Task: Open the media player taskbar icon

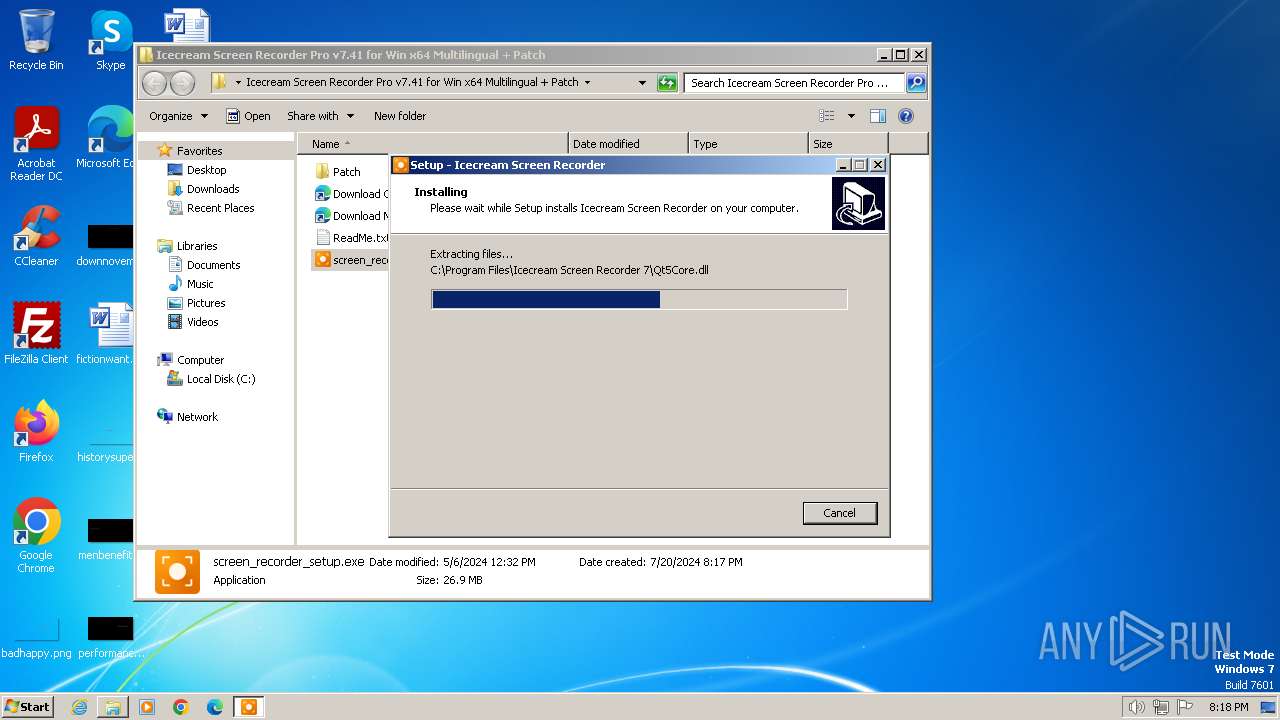Action: click(147, 707)
